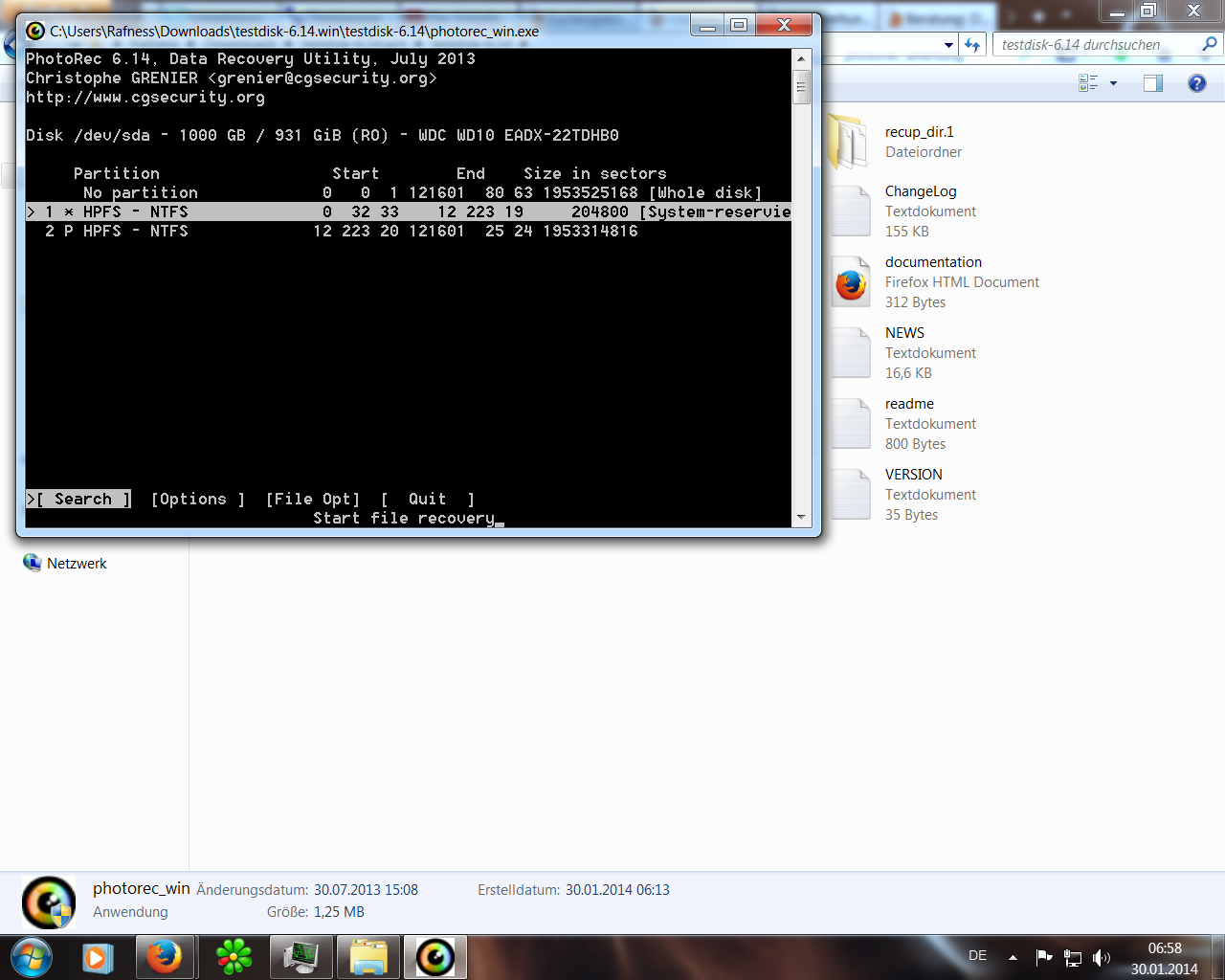Select the Search option in PhotoRec
Screen dimensions: 1225x980
click(x=78, y=499)
